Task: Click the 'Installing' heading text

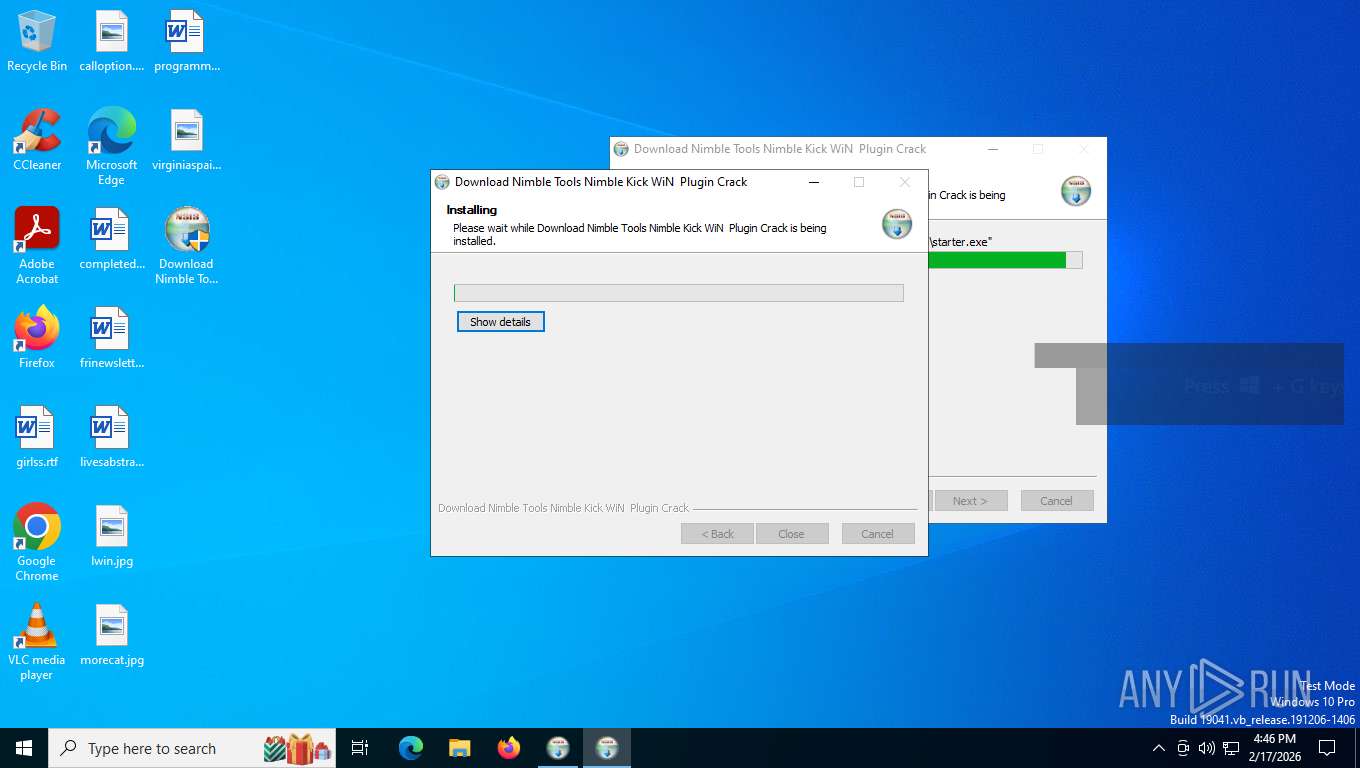Action: coord(472,210)
